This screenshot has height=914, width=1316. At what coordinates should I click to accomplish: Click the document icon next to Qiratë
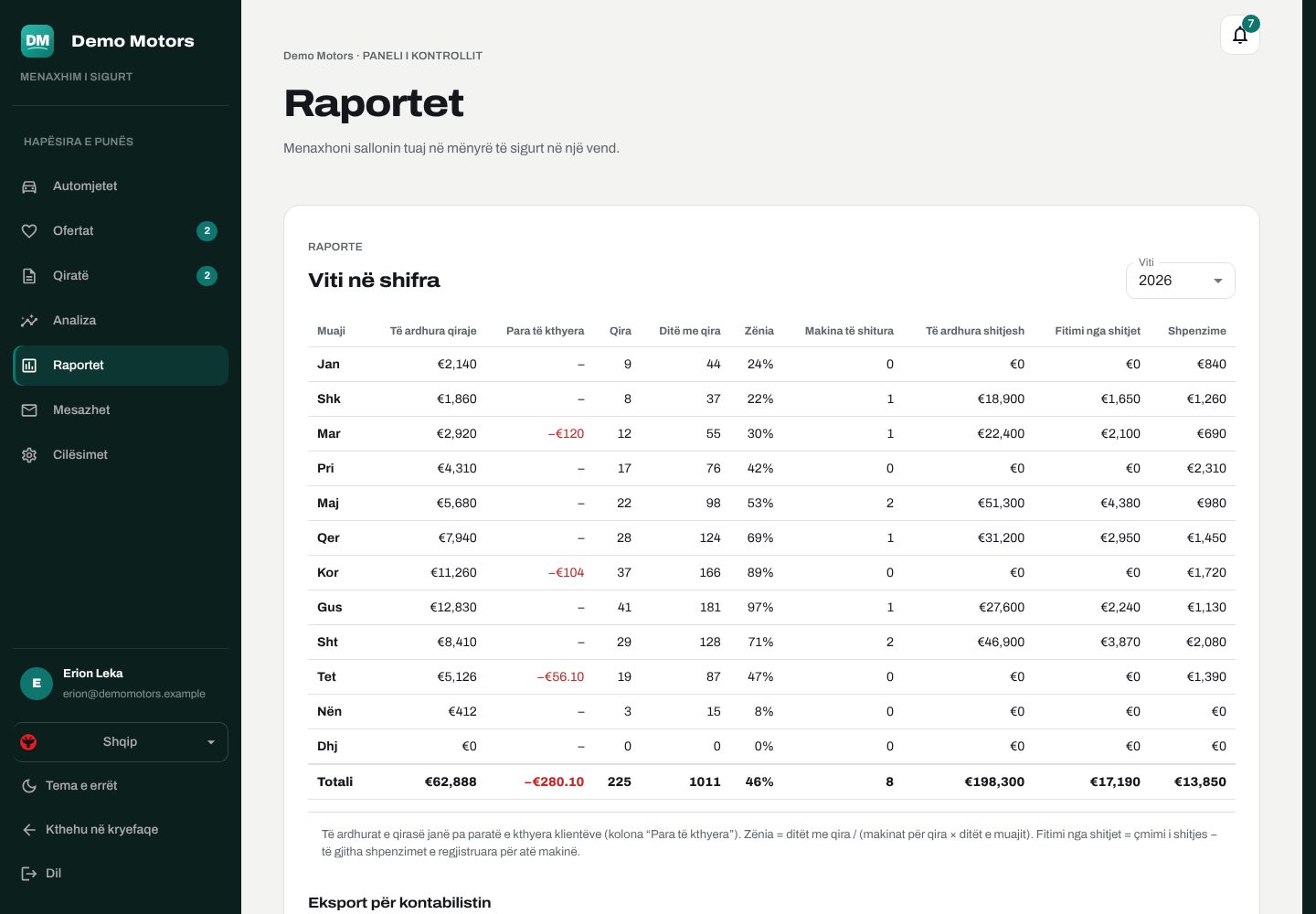coord(29,276)
